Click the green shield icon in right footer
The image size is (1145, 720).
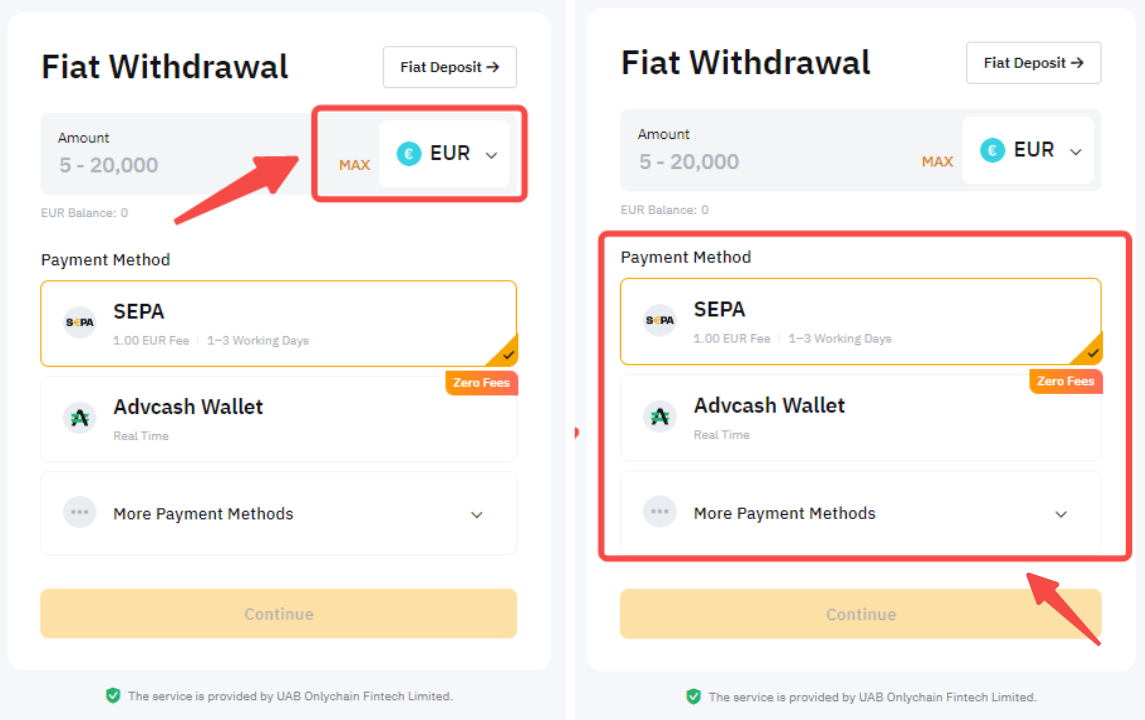[693, 696]
